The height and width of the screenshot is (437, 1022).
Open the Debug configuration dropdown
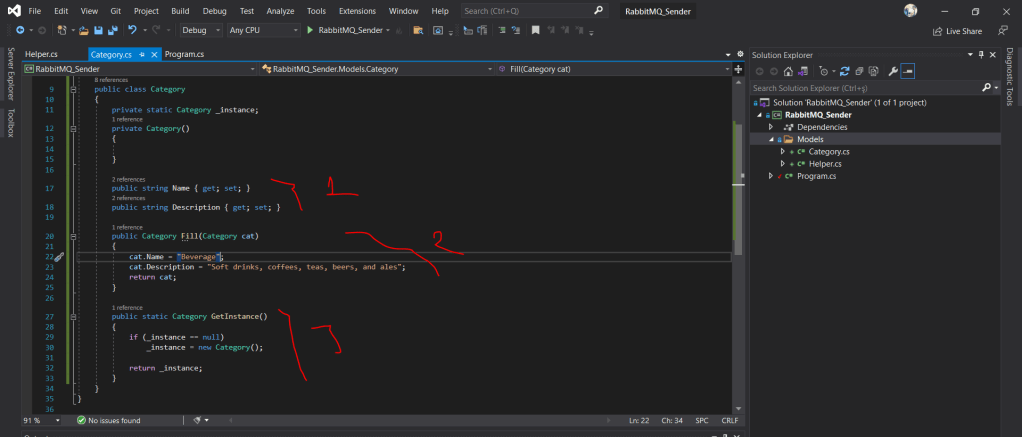click(200, 31)
